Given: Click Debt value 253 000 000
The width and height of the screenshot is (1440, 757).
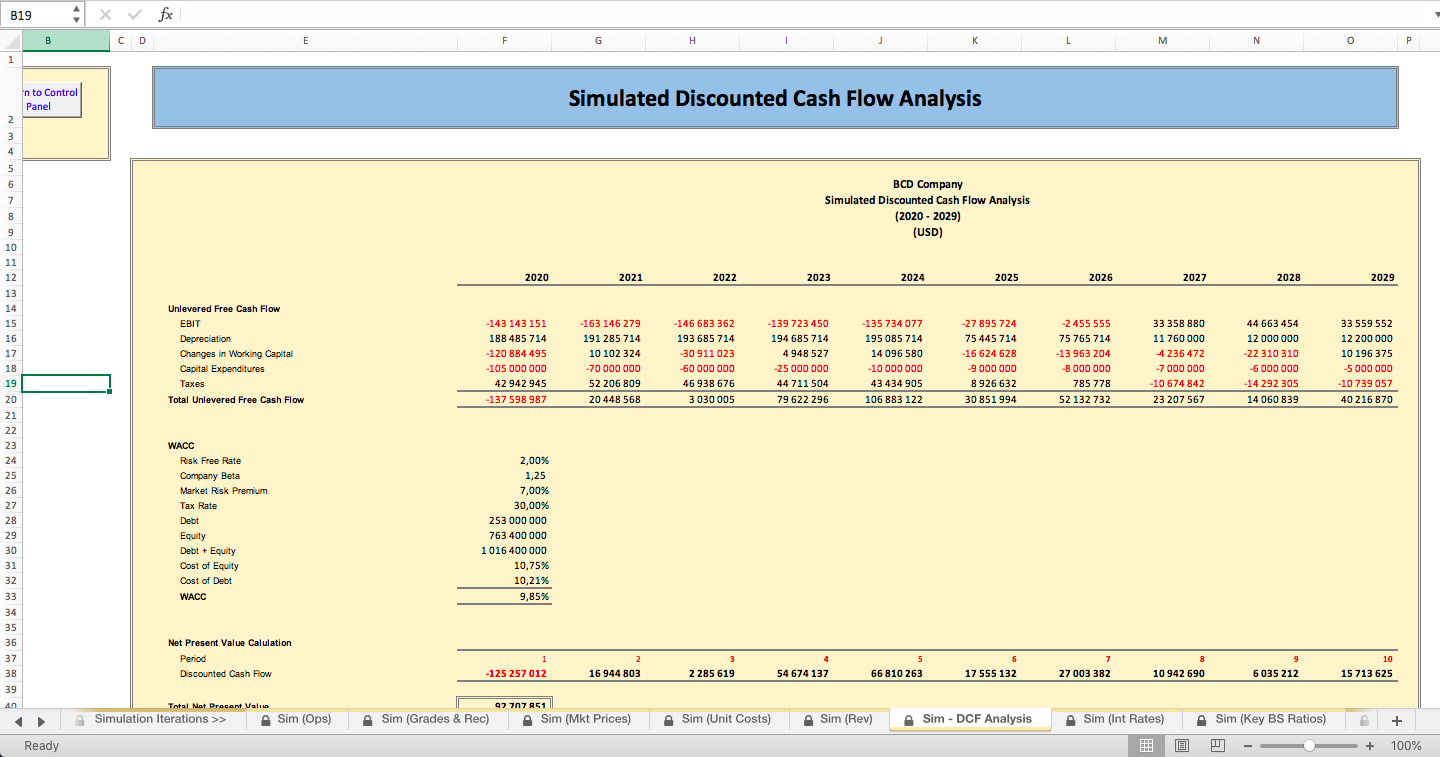Looking at the screenshot, I should (x=517, y=521).
